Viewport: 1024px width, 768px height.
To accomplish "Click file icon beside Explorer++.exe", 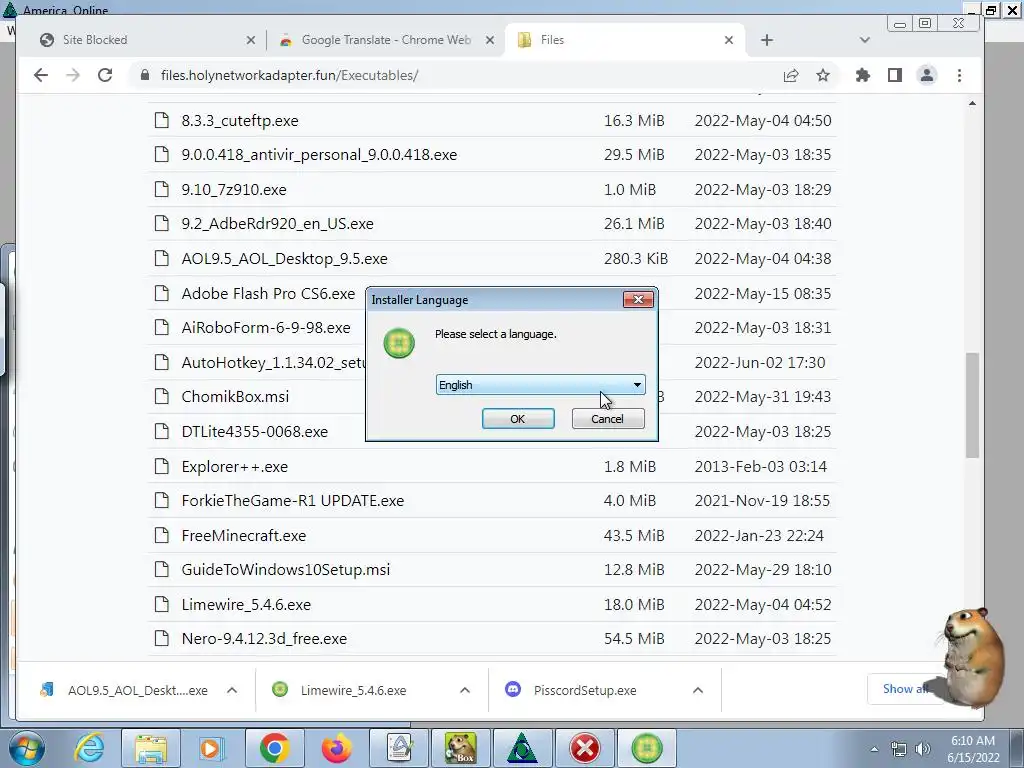I will pos(161,466).
